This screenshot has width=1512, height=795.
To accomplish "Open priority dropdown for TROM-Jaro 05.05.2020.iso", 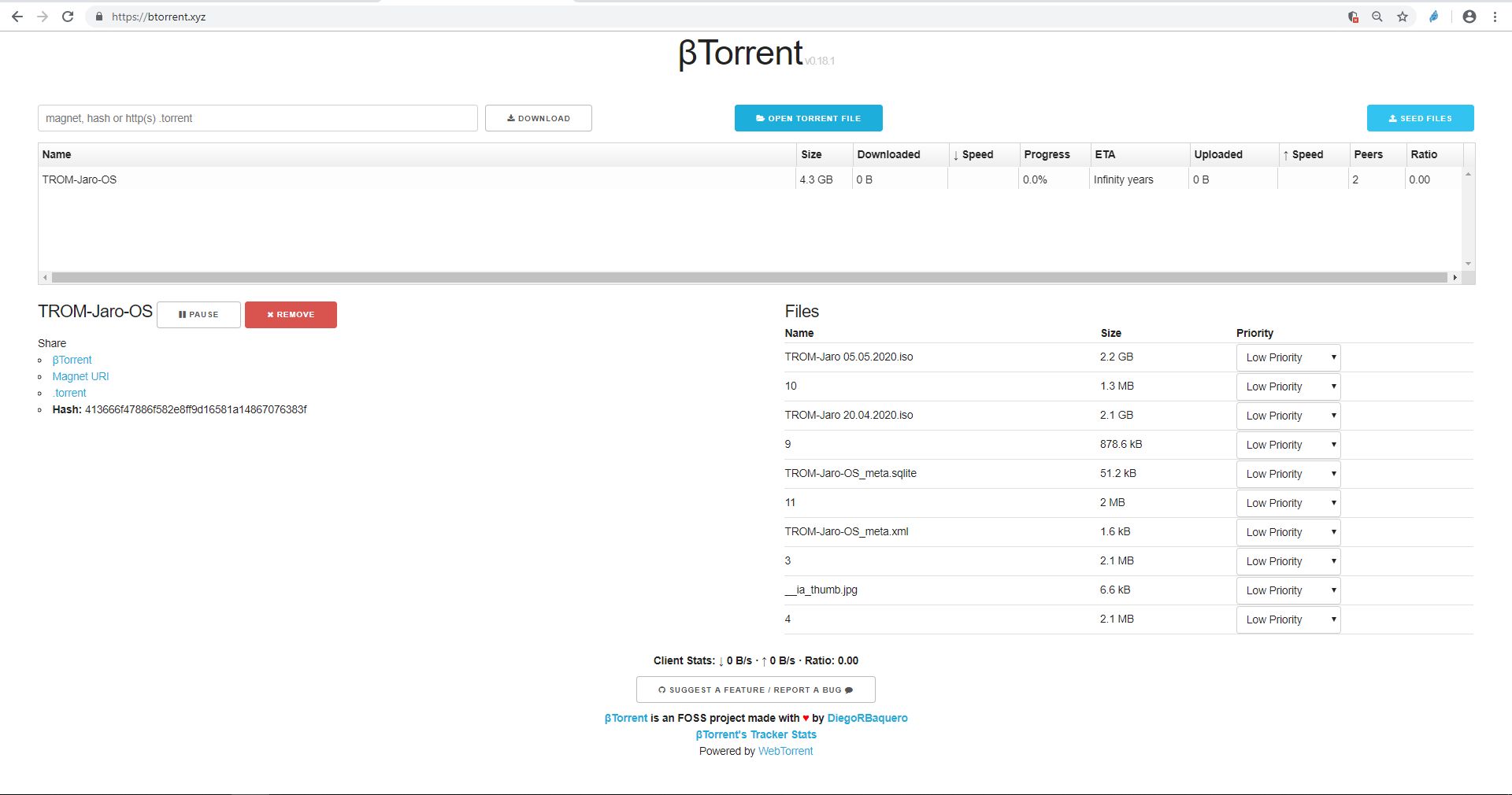I will tap(1288, 357).
